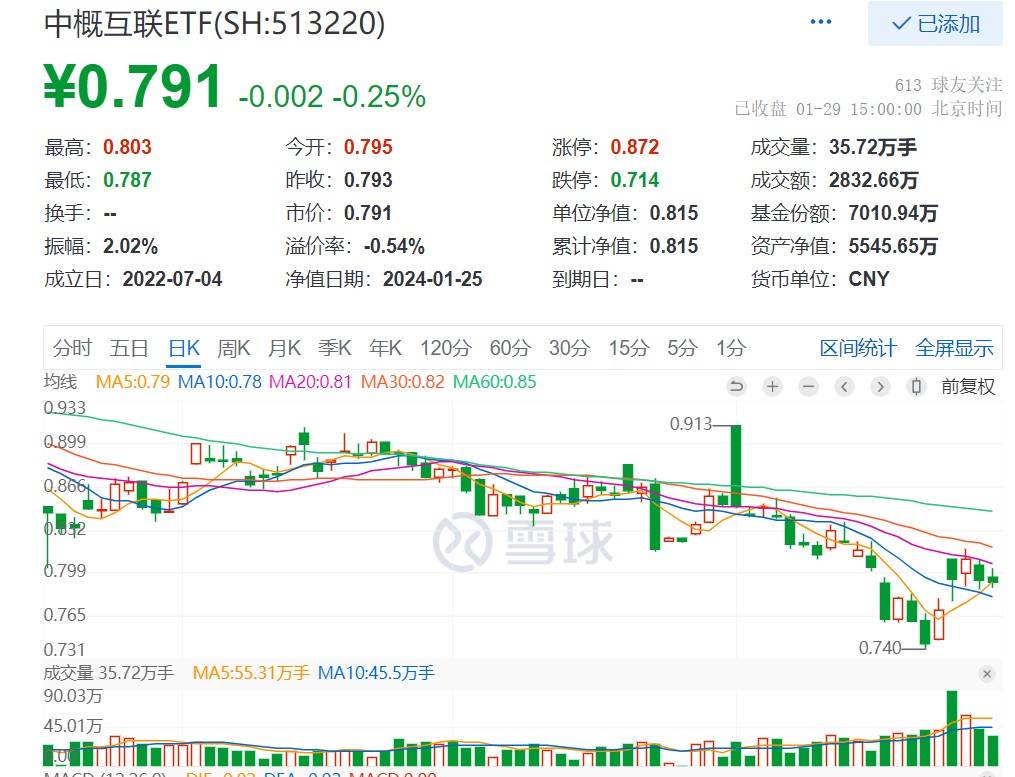Pan chart left using left arrow icon

coord(844,386)
